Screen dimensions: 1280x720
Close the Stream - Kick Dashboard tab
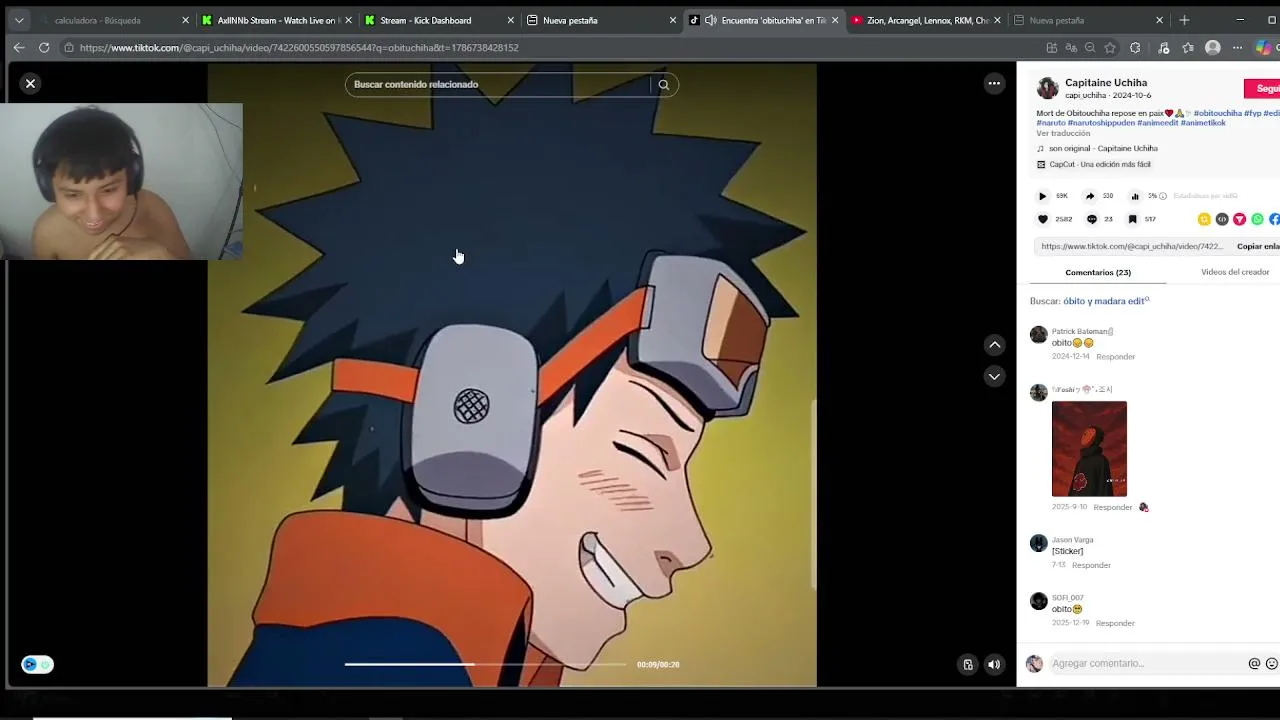point(511,20)
